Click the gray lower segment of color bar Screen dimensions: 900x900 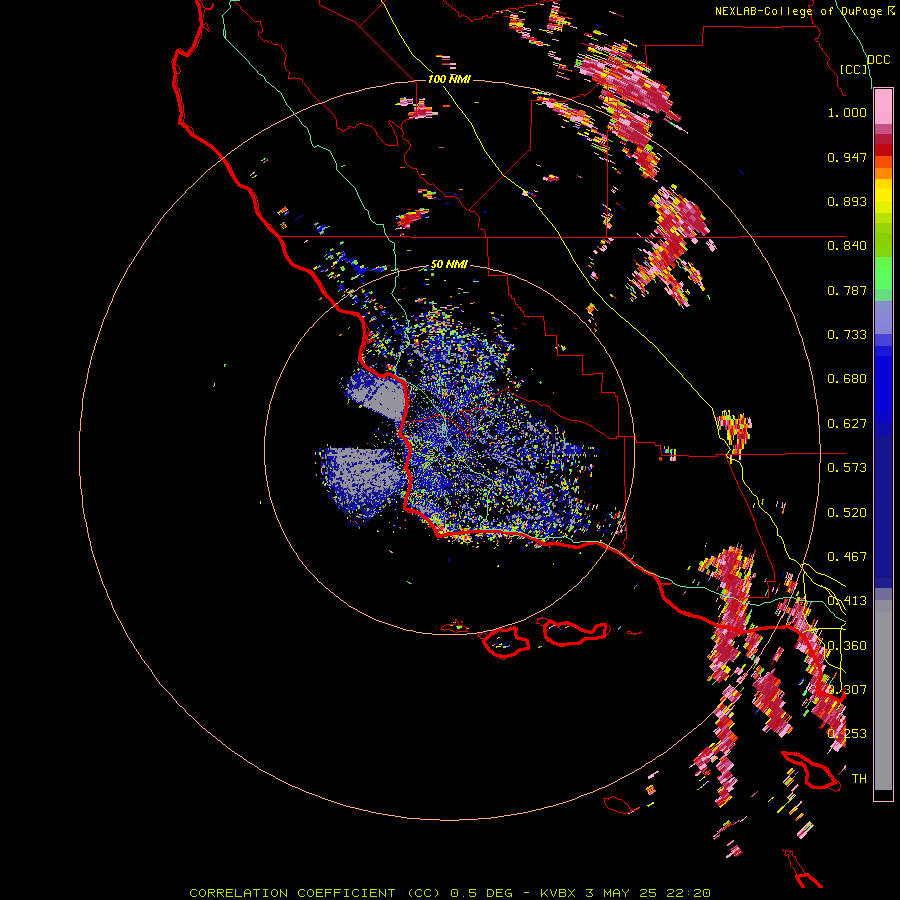[883, 695]
